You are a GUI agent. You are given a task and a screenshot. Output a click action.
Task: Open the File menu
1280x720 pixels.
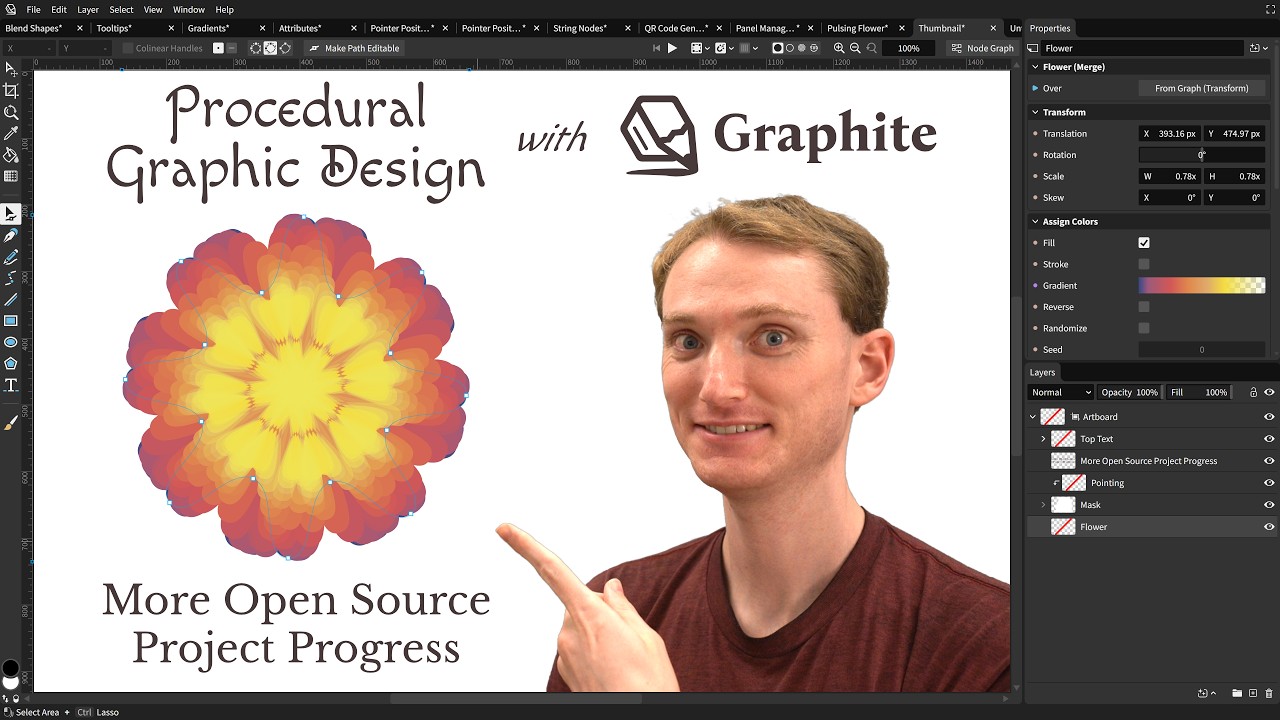(33, 9)
